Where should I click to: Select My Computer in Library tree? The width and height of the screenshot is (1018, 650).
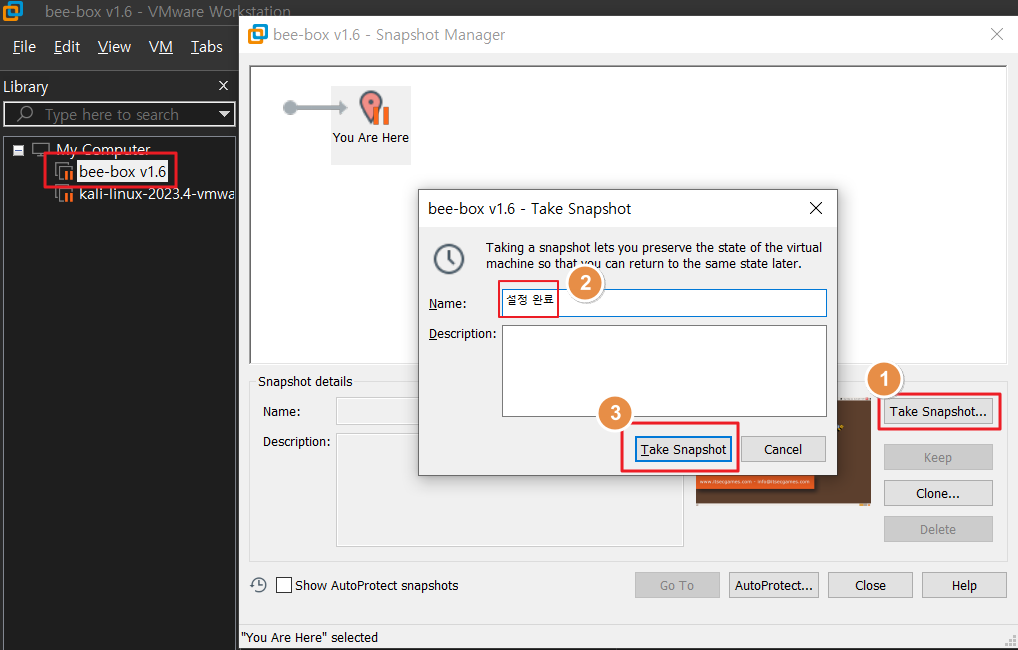coord(103,150)
